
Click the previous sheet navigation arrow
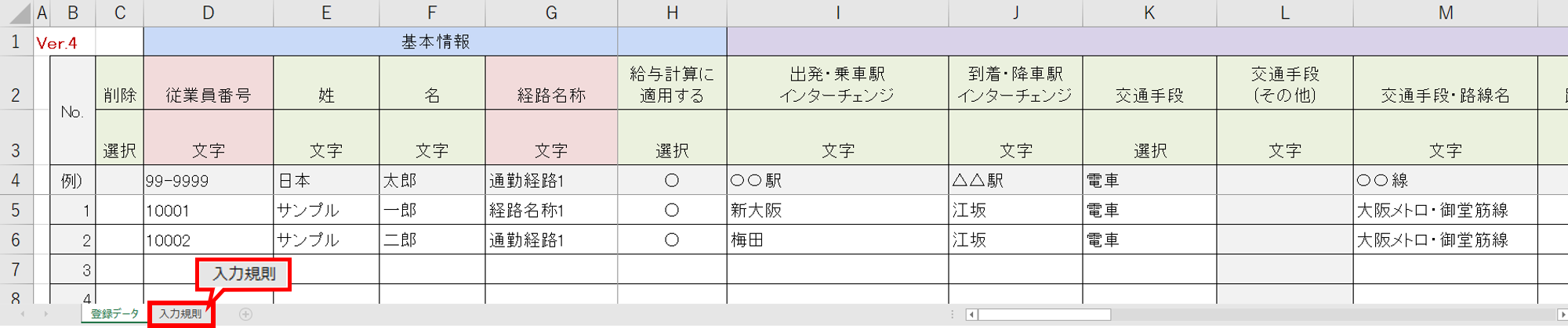(x=23, y=314)
